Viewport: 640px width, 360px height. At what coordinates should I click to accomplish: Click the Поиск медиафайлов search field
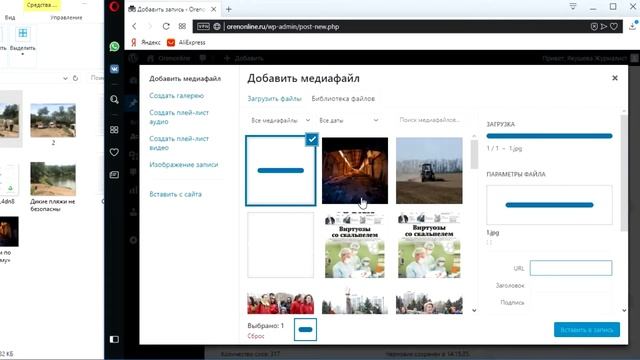429,120
